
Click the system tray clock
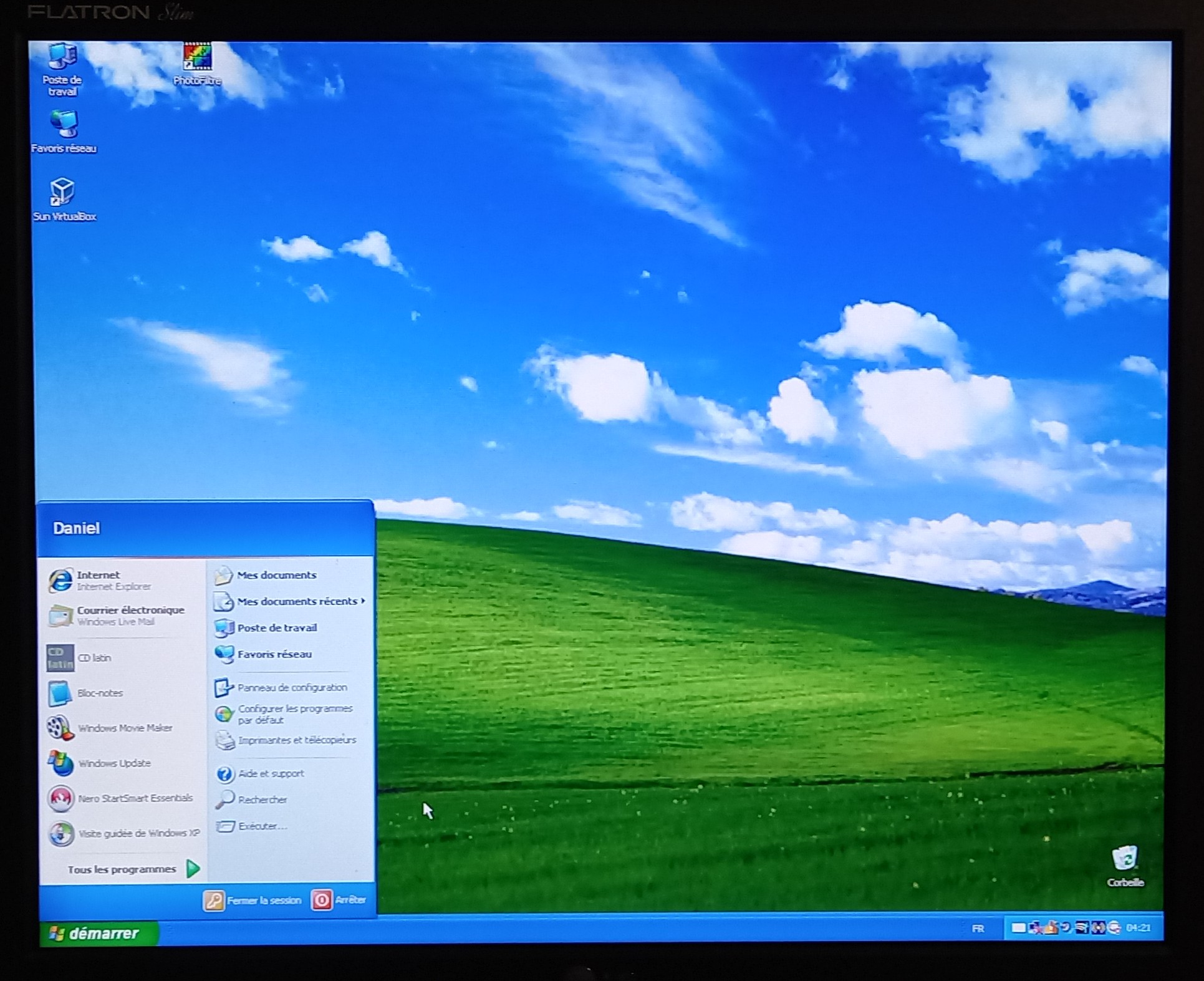1138,928
